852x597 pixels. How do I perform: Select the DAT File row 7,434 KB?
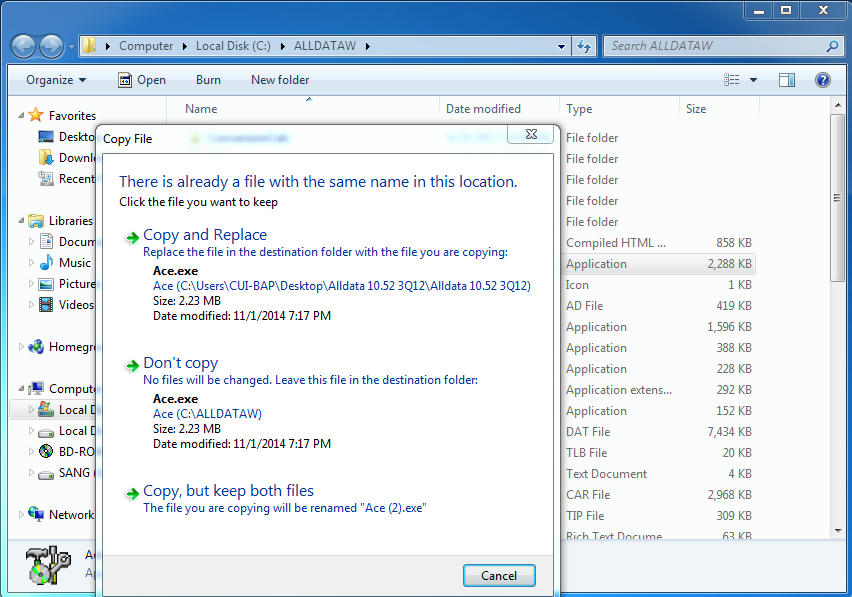(658, 432)
